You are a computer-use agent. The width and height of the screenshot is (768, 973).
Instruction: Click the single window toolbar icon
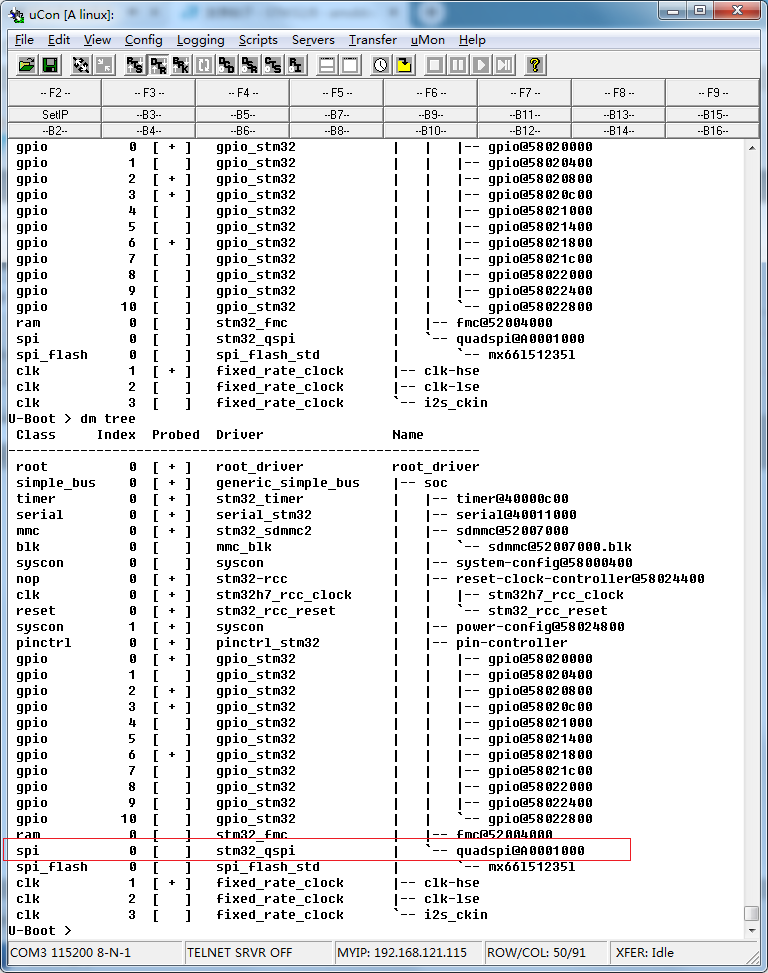(x=350, y=65)
